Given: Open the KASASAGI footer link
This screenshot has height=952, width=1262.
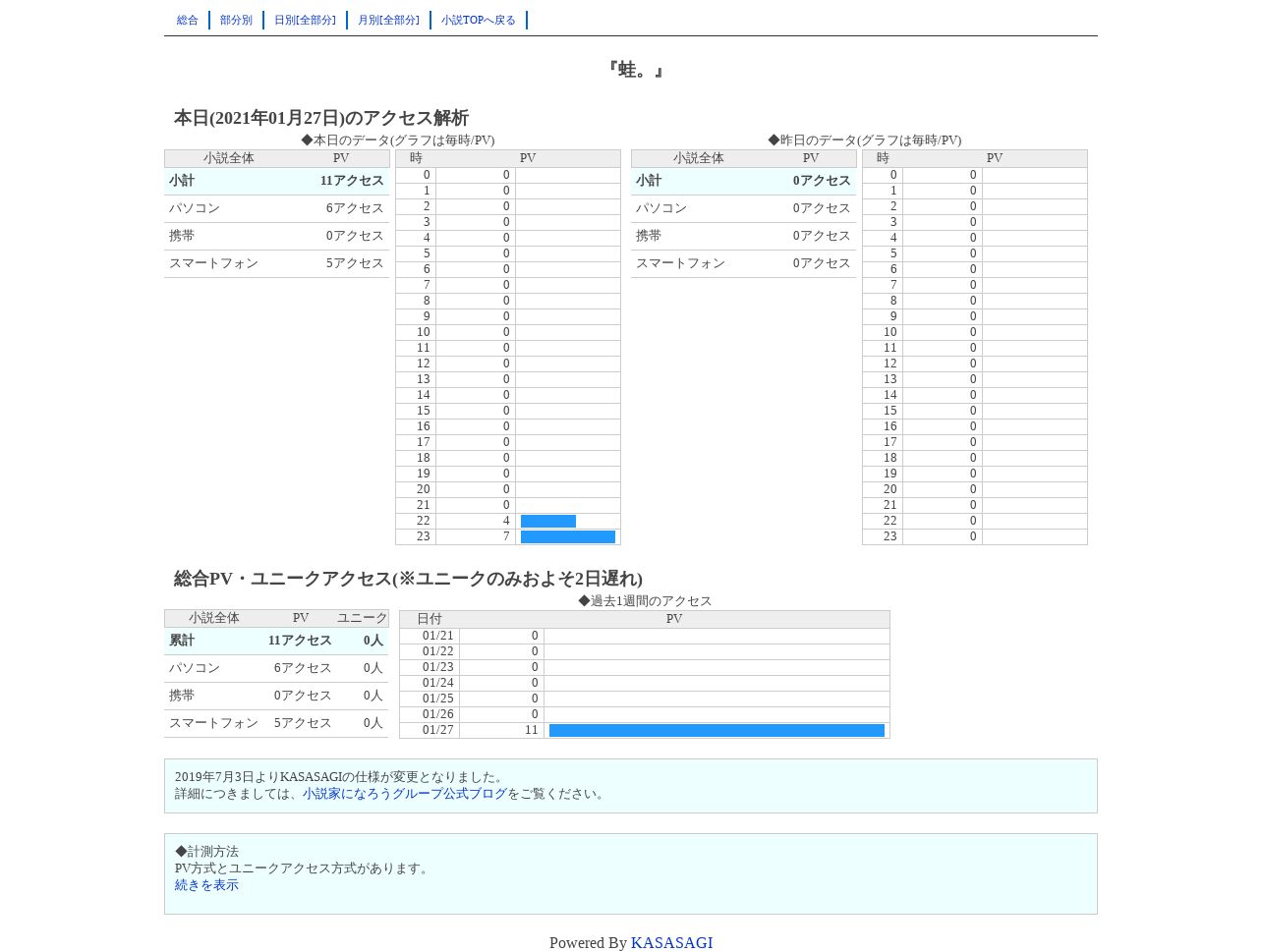Looking at the screenshot, I should click(671, 943).
